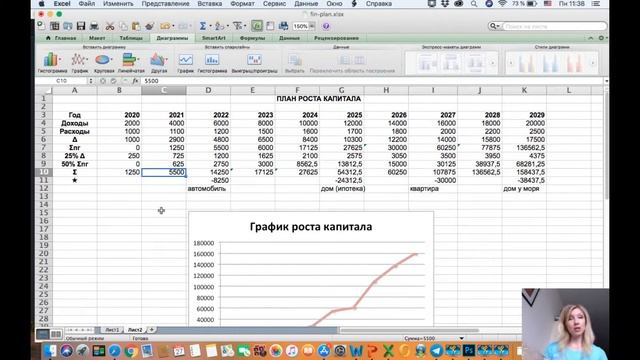Insert a График sparkline
640x360 pixels.
[186, 62]
